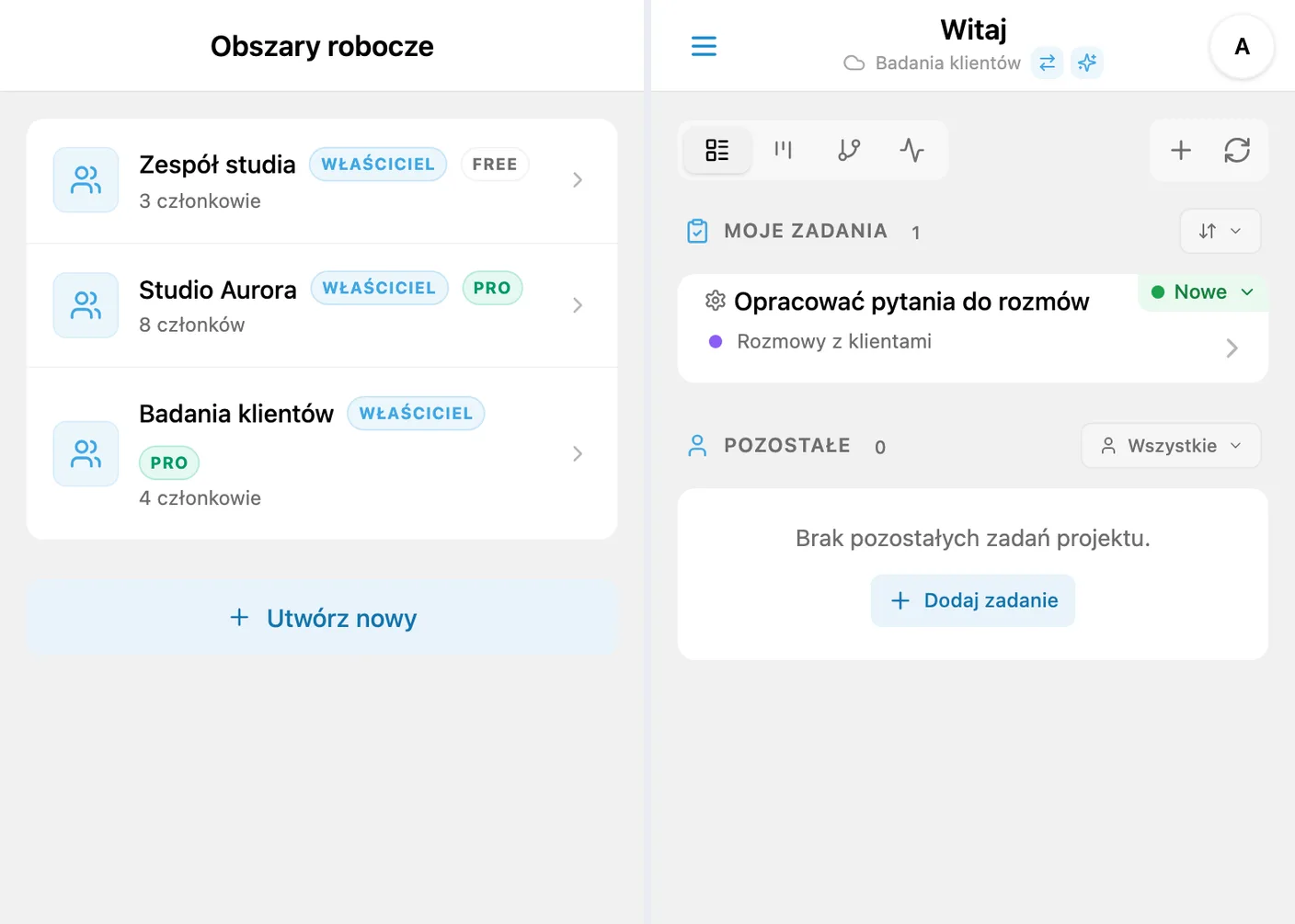This screenshot has width=1295, height=924.
Task: Click the Badania klientów row chevron
Action: [578, 453]
